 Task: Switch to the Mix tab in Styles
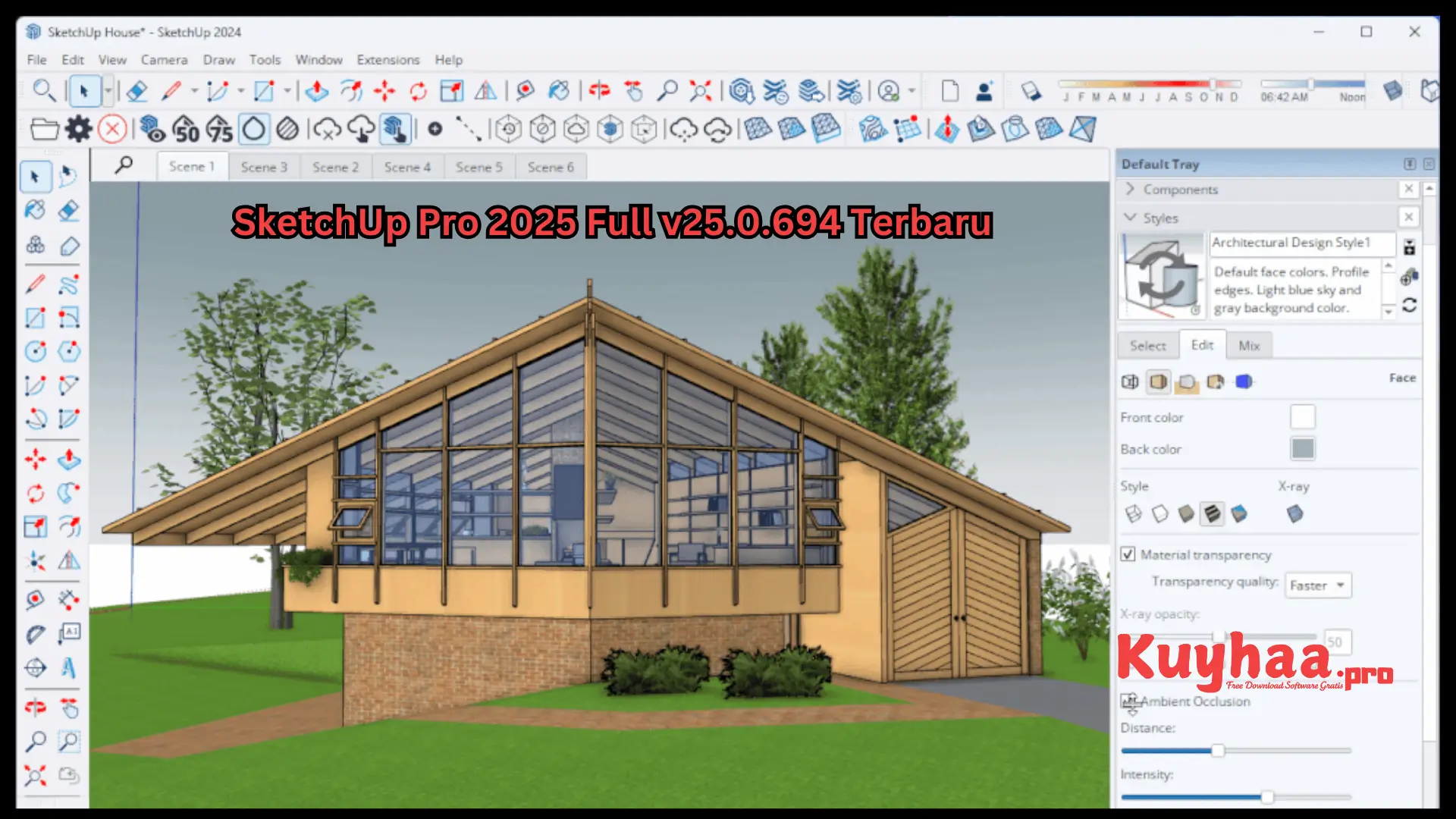(x=1249, y=345)
